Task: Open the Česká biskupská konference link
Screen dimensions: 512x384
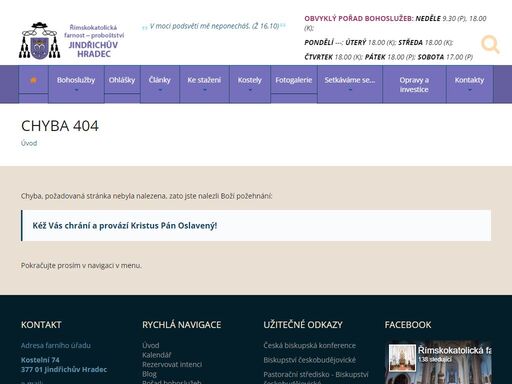Action: [310, 345]
